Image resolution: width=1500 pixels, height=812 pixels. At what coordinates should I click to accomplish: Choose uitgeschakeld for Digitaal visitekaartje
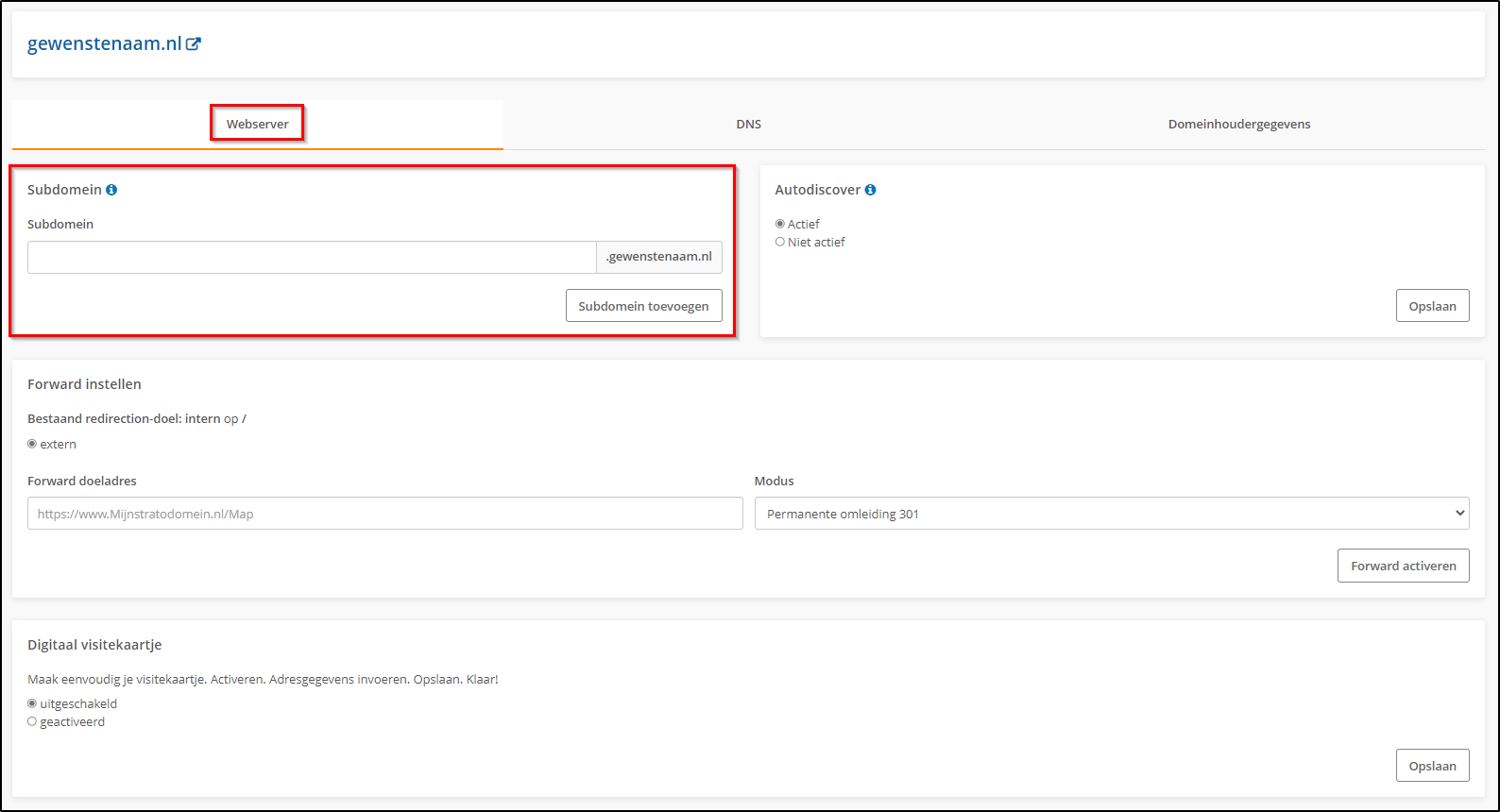pyautogui.click(x=32, y=703)
